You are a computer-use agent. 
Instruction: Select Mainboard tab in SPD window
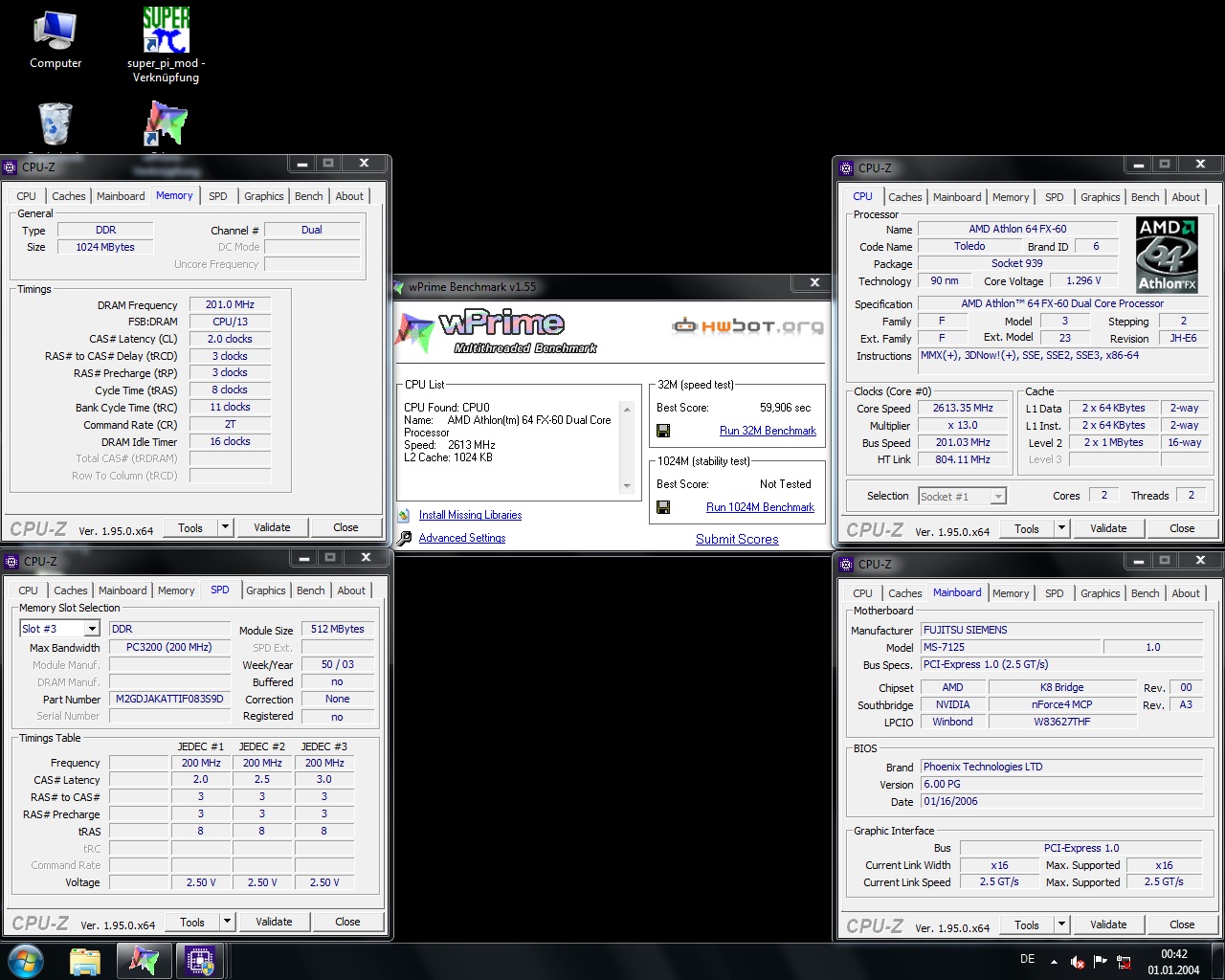[122, 590]
